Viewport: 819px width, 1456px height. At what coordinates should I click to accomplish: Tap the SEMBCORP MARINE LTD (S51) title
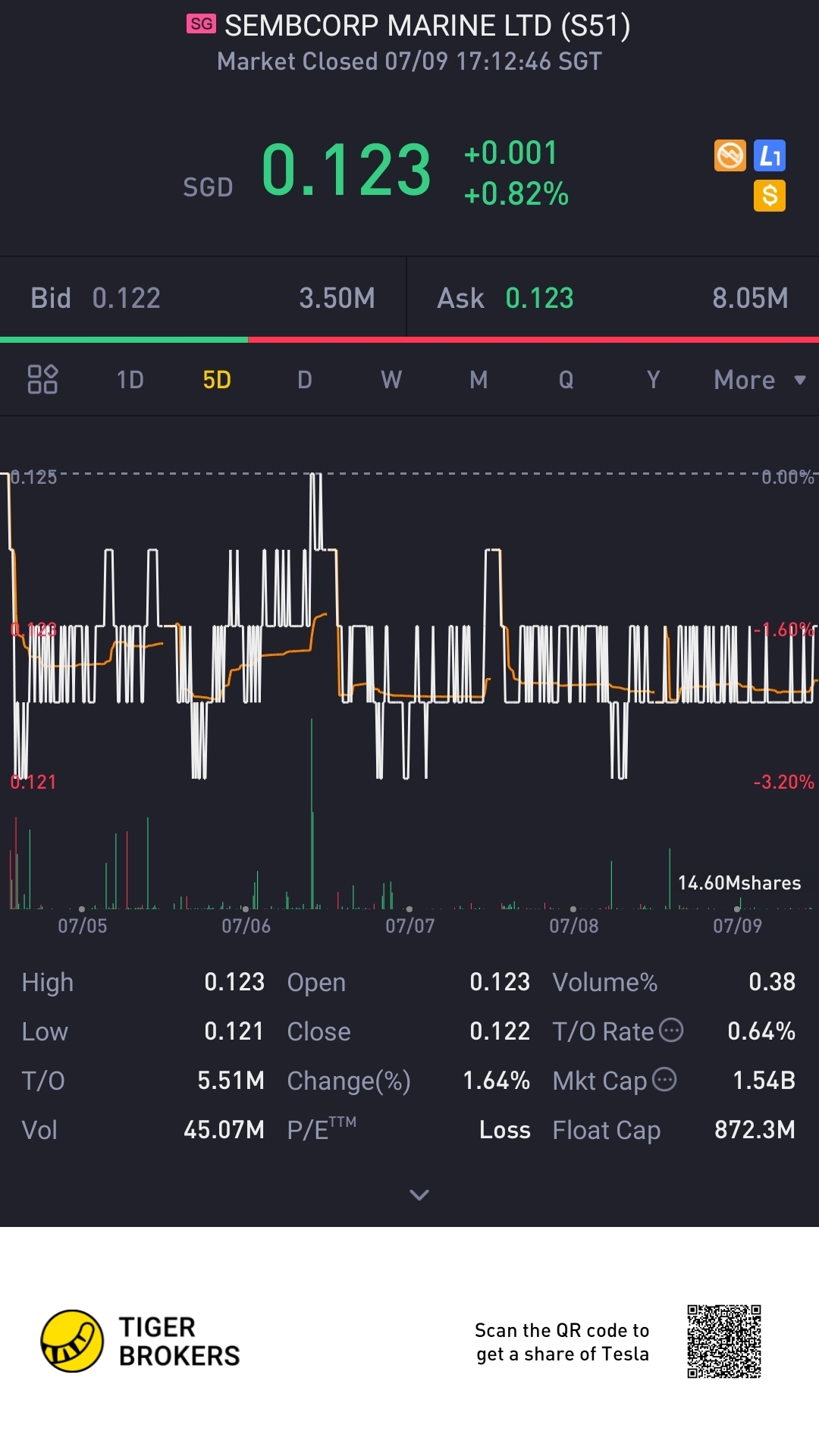pyautogui.click(x=428, y=26)
